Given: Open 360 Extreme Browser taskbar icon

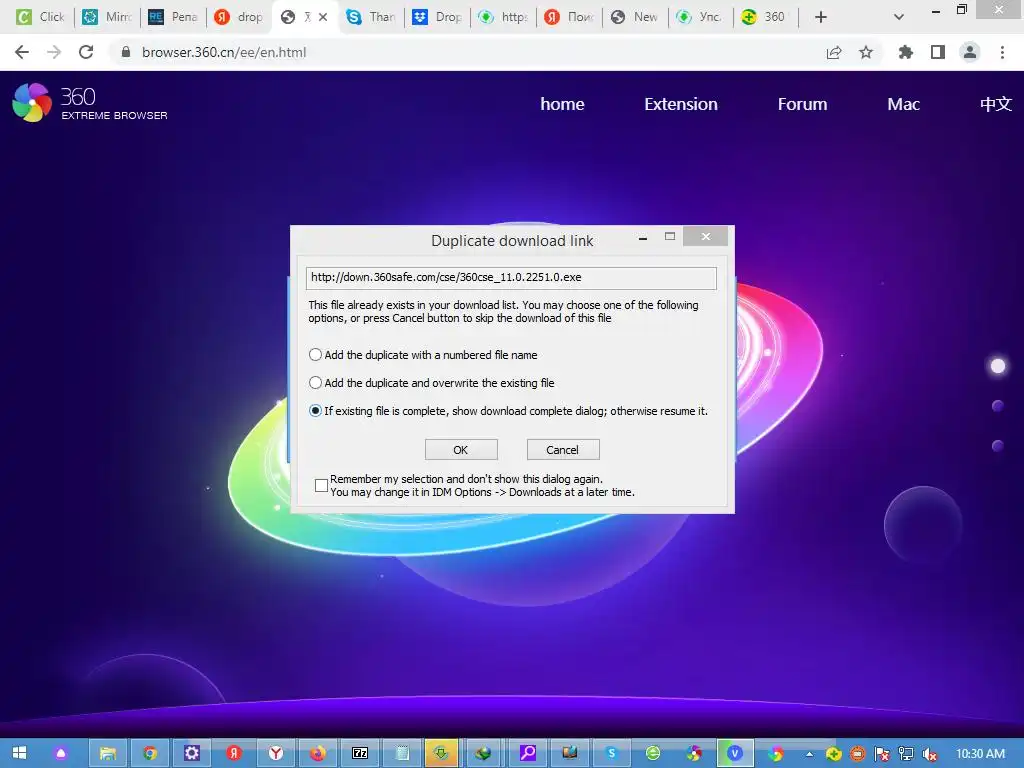Looking at the screenshot, I should [x=694, y=753].
